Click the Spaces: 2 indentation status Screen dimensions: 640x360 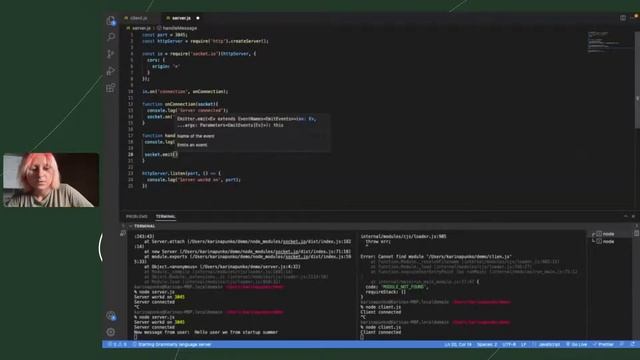tap(487, 344)
